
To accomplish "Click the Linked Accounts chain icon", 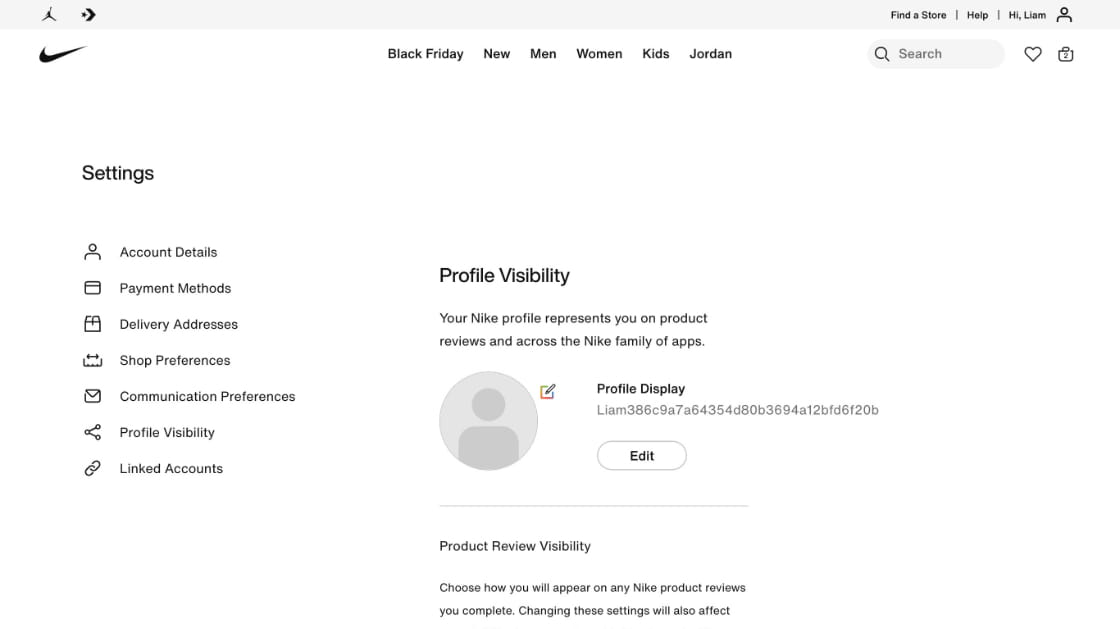I will 93,468.
